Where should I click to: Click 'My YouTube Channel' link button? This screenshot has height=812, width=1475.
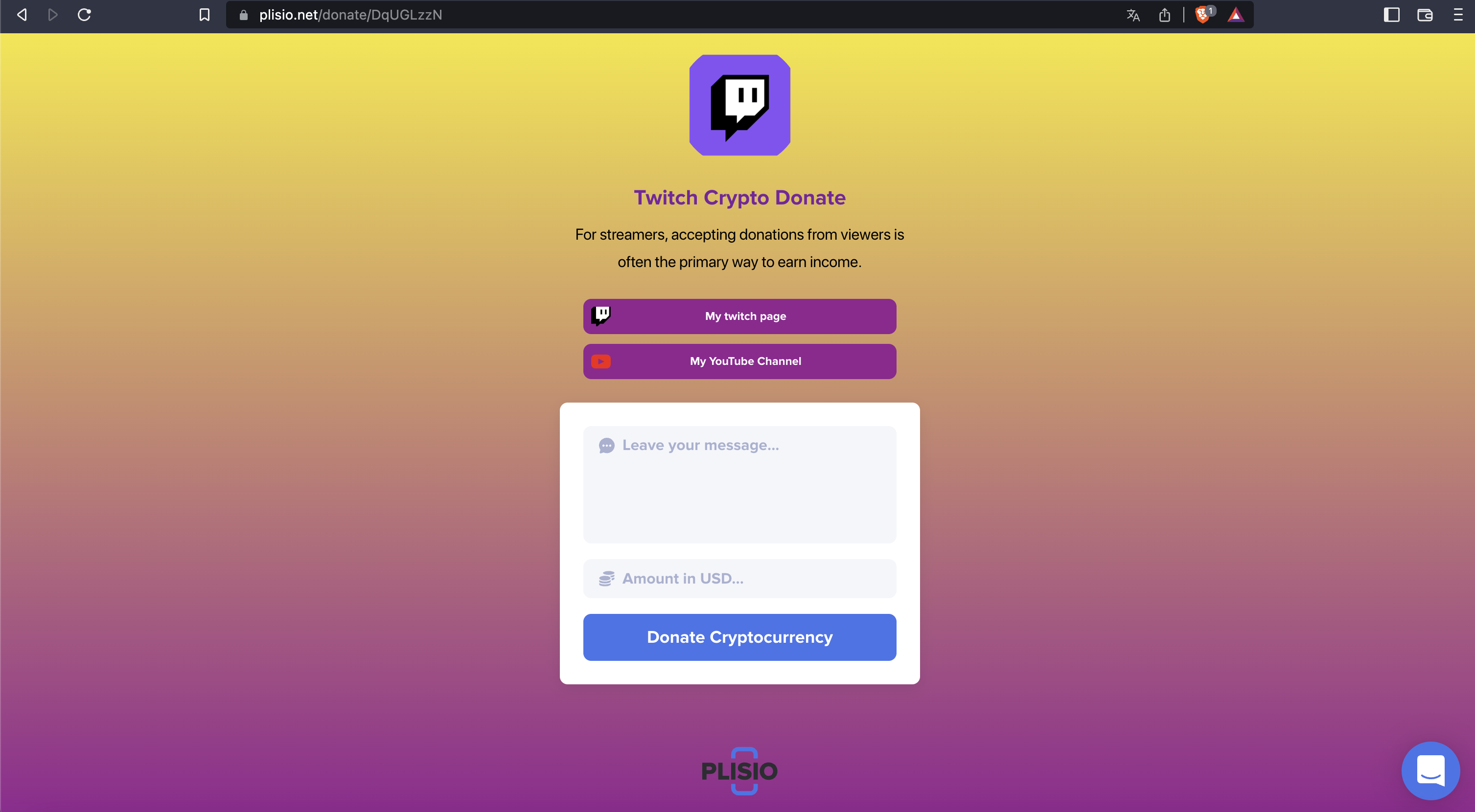click(739, 361)
